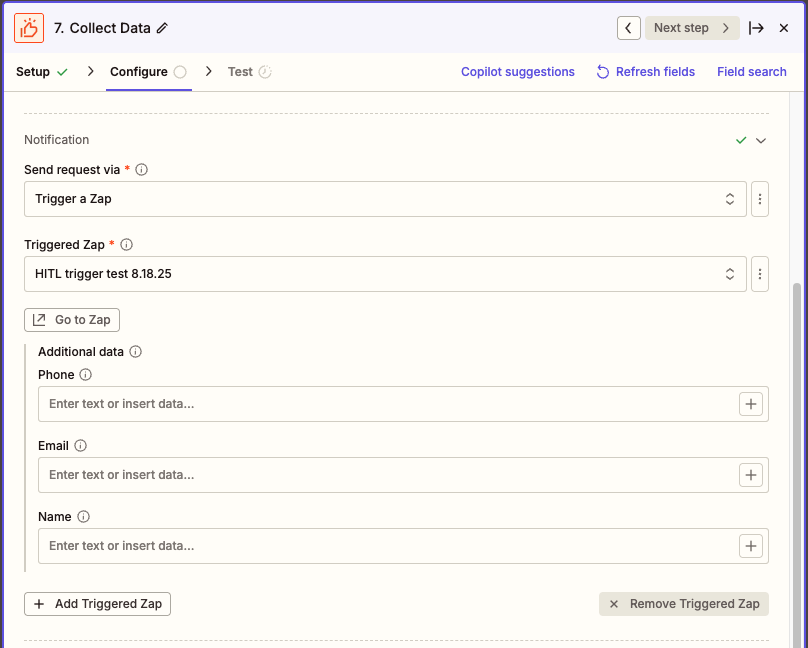Image resolution: width=808 pixels, height=648 pixels.
Task: Open three-dot menu for Send request via
Action: (760, 199)
